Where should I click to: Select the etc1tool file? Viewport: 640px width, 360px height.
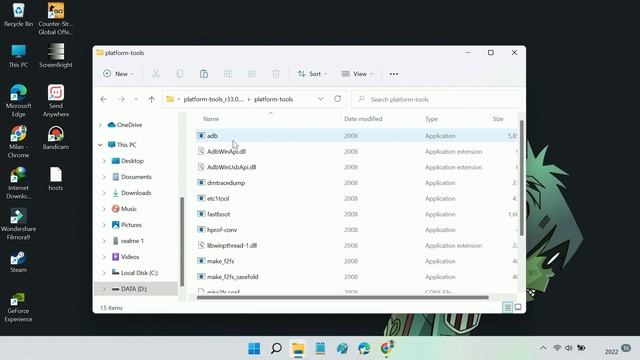point(356,198)
